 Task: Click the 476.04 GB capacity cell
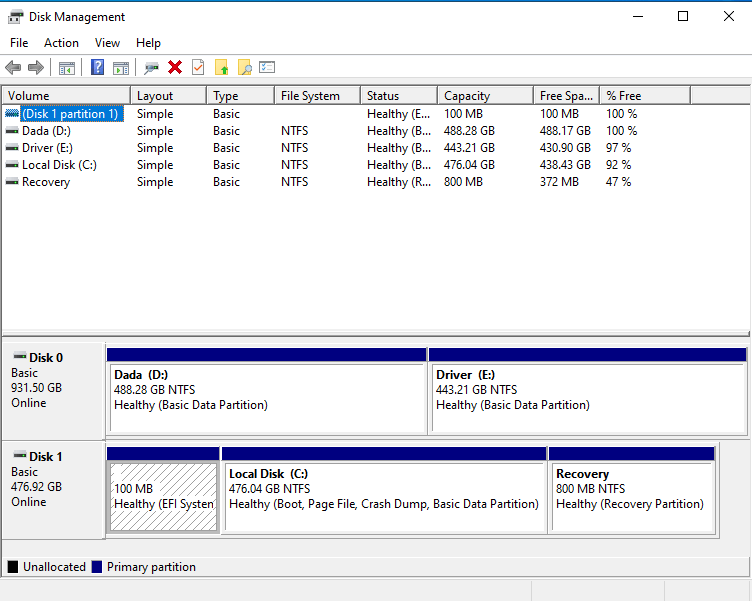pyautogui.click(x=469, y=165)
